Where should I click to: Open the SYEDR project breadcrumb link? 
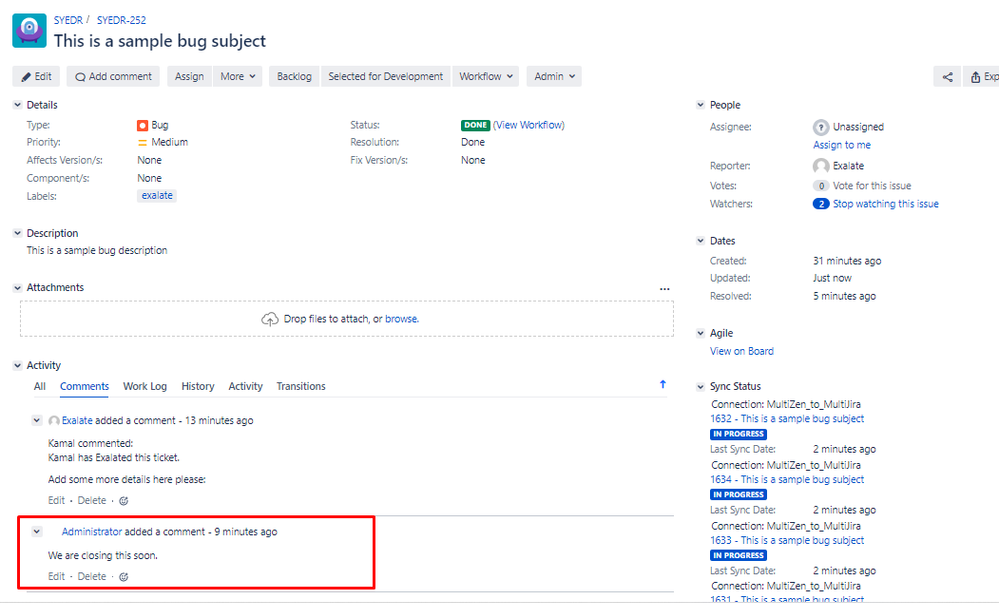pos(68,20)
